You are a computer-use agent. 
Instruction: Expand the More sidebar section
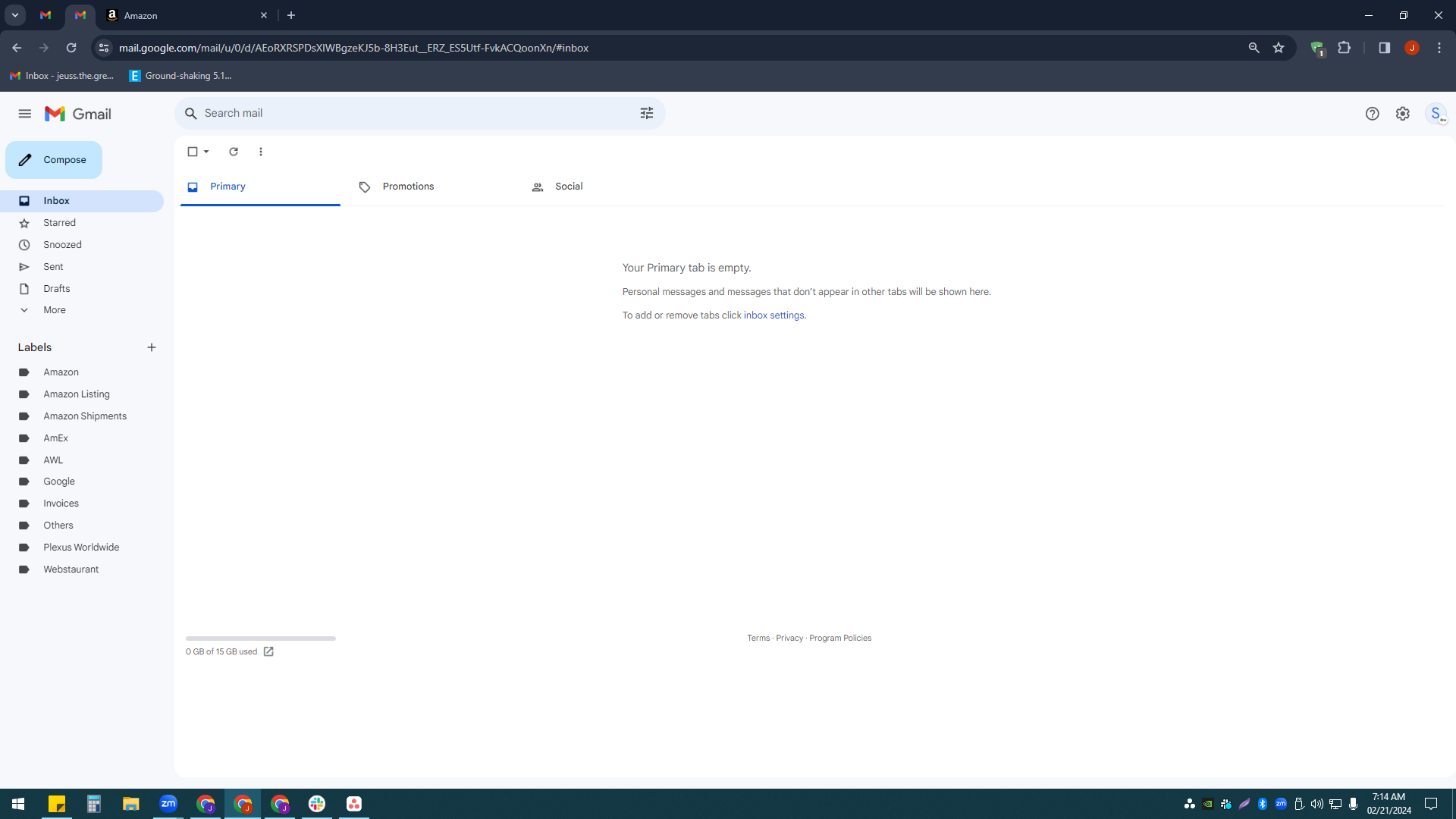pyautogui.click(x=82, y=310)
